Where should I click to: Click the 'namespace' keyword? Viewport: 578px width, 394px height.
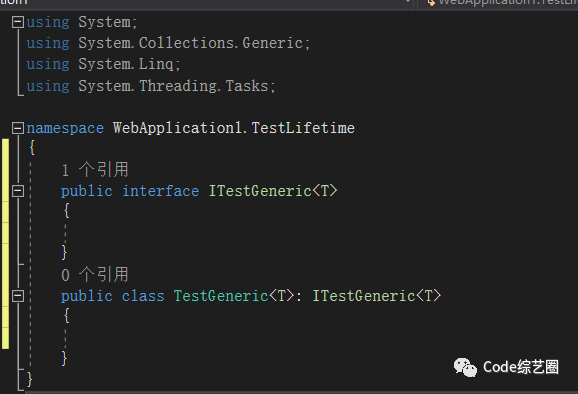(x=65, y=128)
